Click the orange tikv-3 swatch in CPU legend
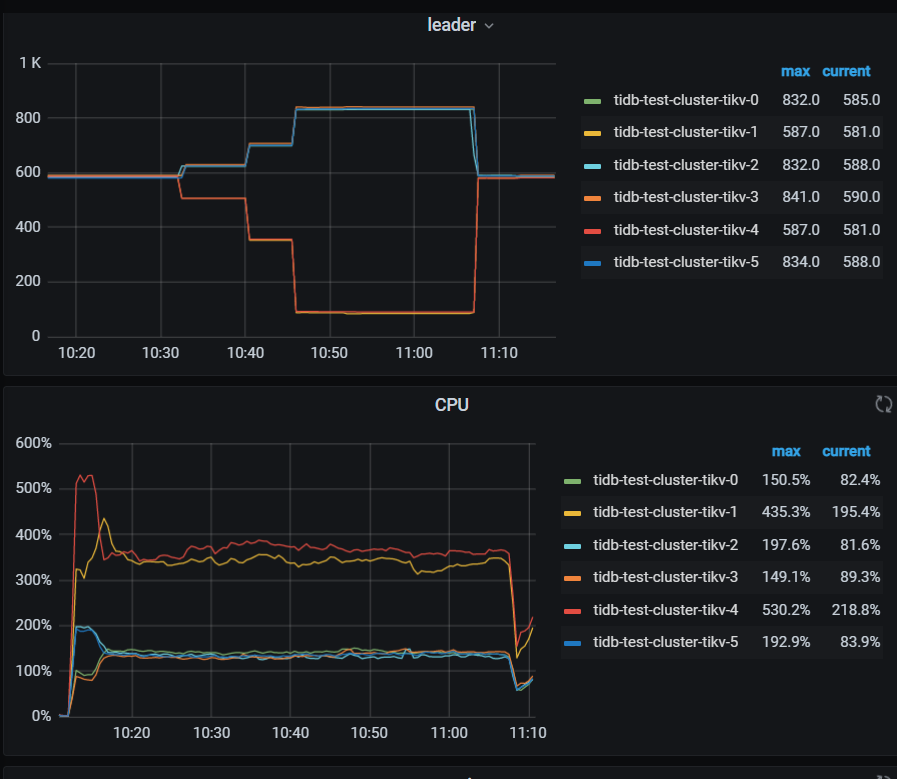 click(572, 577)
